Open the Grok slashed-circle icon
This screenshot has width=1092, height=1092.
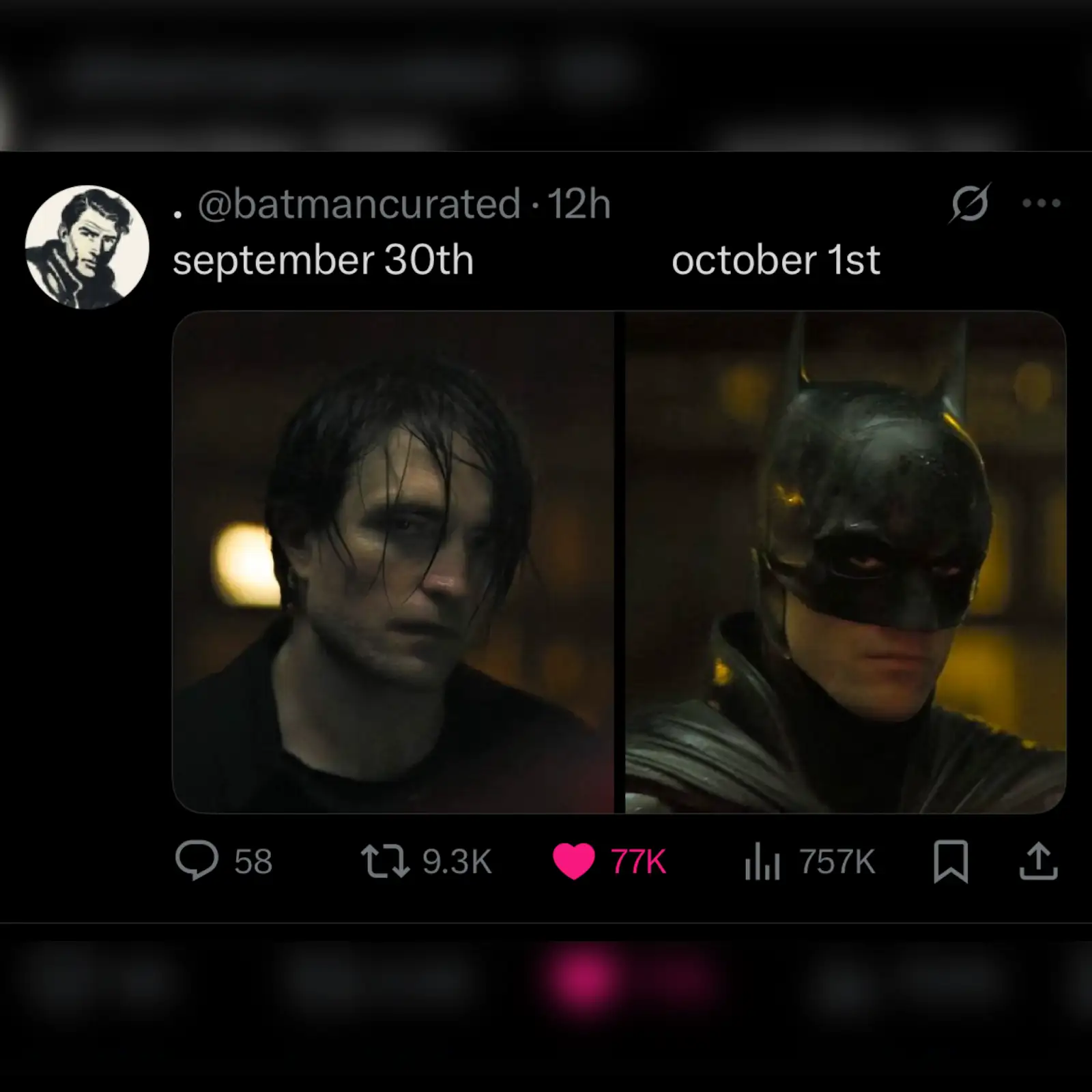(x=969, y=203)
